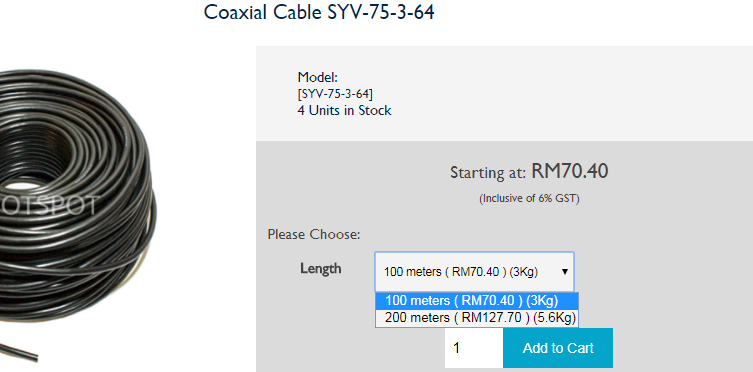
Task: Click the Starting at: label
Action: [488, 173]
